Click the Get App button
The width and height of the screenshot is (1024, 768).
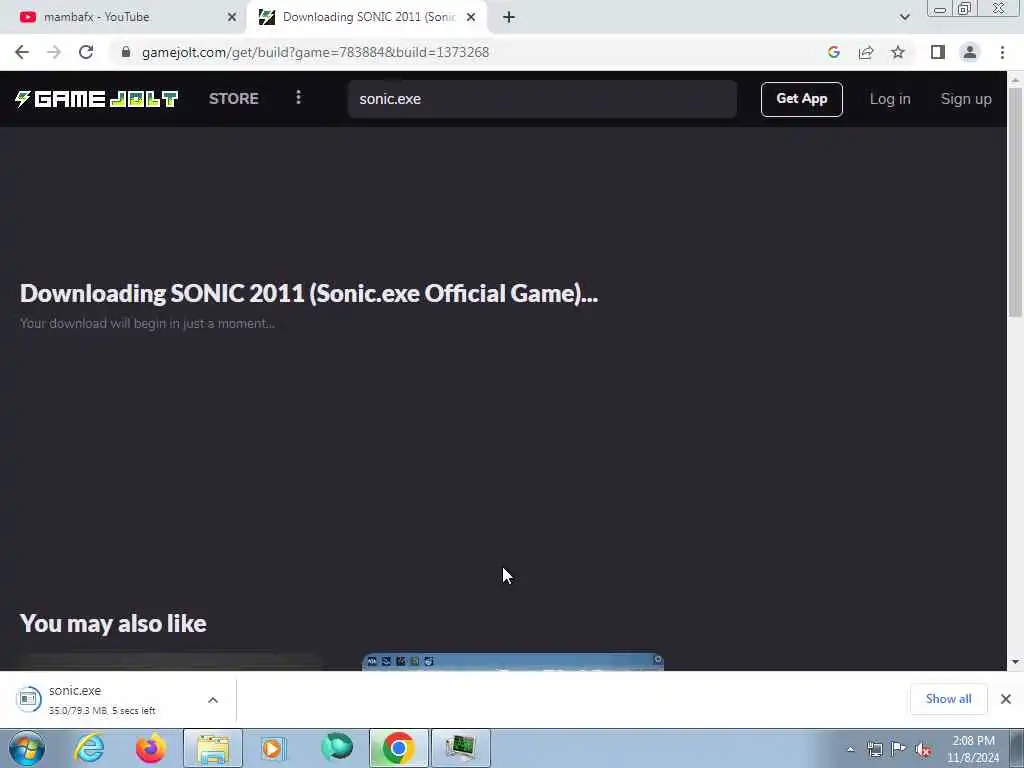(801, 99)
